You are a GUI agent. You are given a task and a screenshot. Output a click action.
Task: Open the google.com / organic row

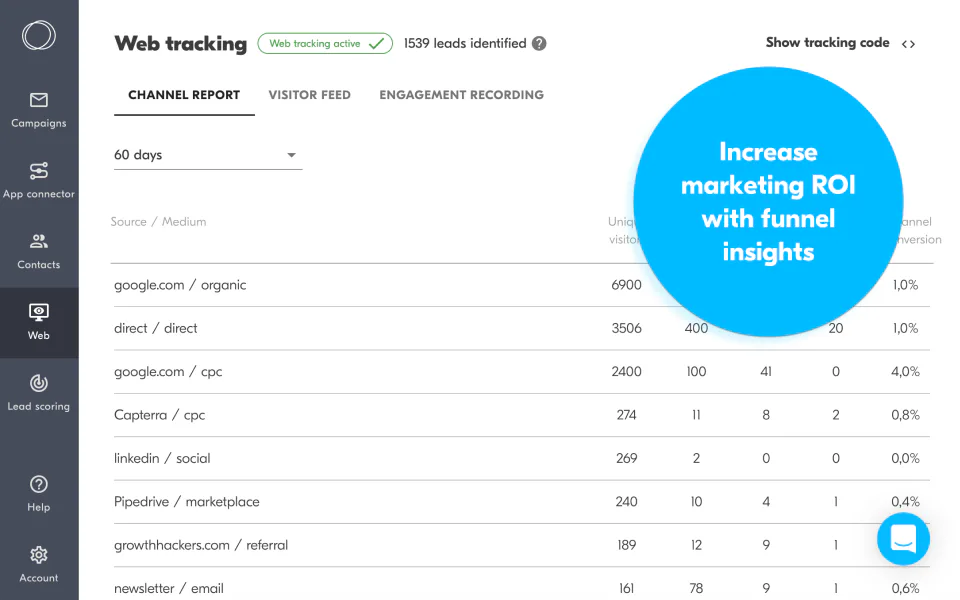click(180, 285)
